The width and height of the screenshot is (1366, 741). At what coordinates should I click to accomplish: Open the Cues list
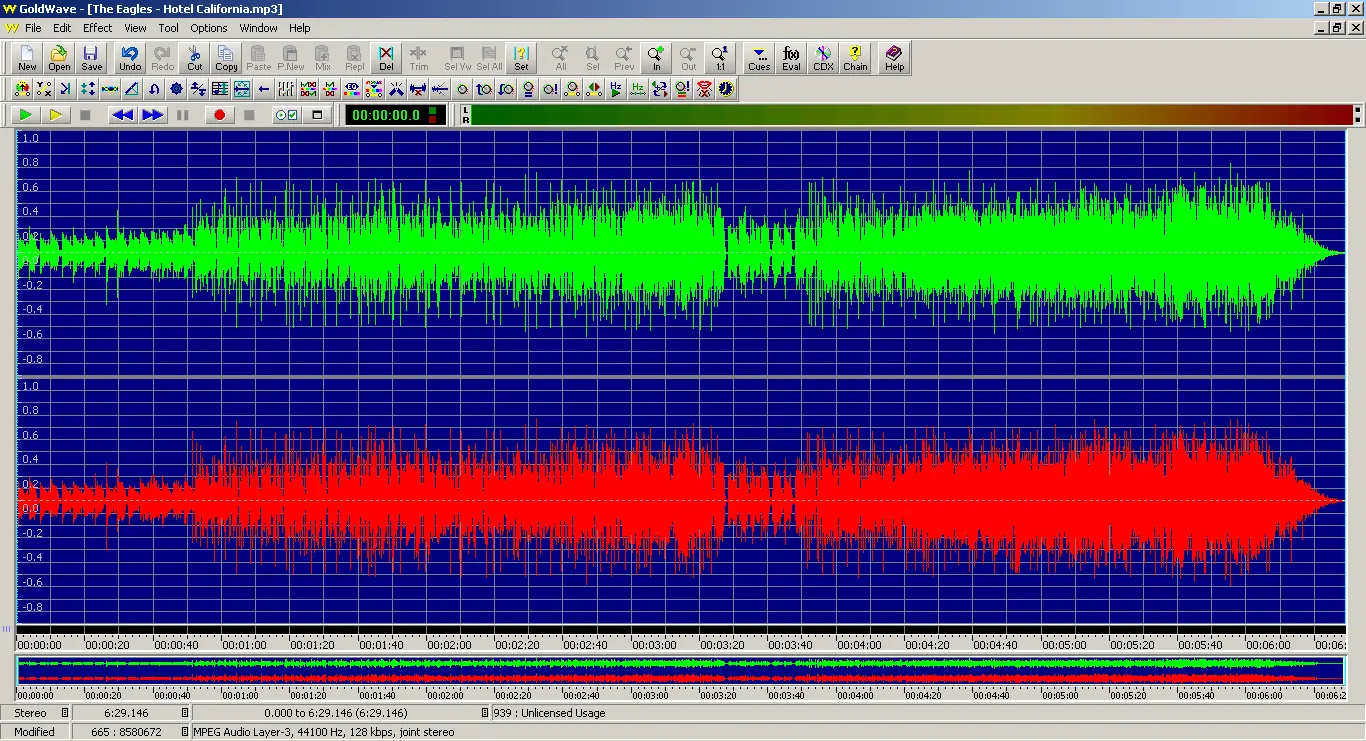point(758,57)
